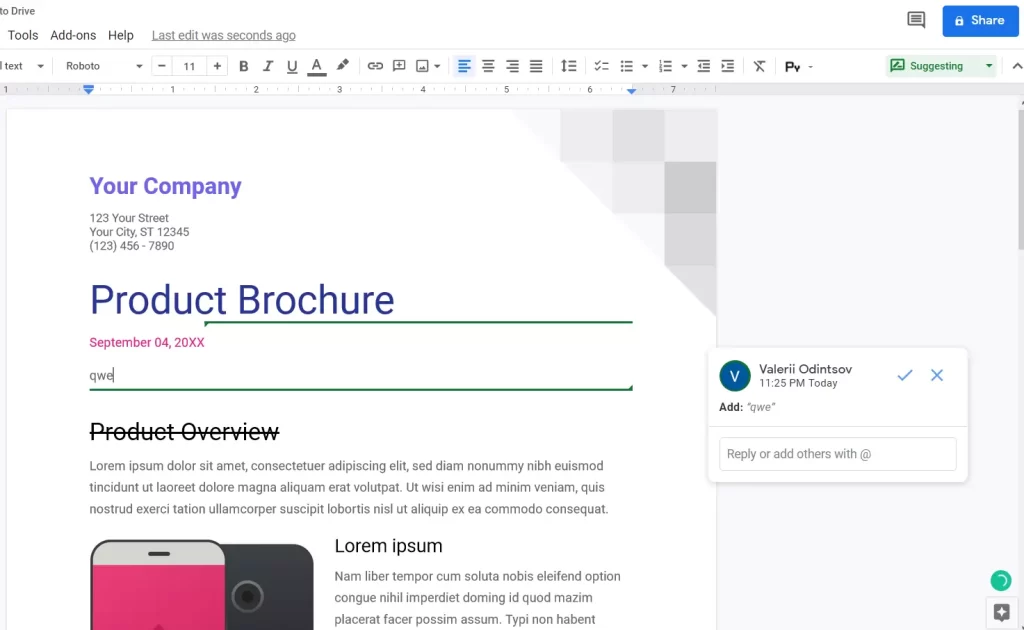Viewport: 1024px width, 630px height.
Task: Click the right indent marker on the ruler
Action: tap(632, 91)
